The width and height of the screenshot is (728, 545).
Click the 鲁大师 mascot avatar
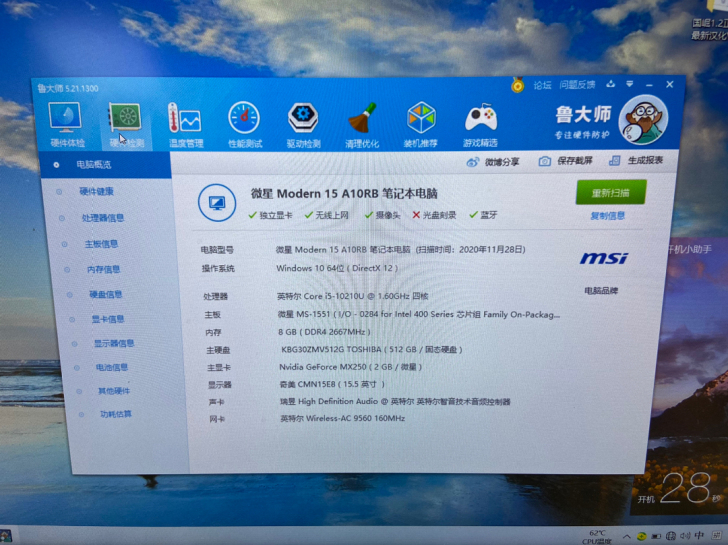643,119
